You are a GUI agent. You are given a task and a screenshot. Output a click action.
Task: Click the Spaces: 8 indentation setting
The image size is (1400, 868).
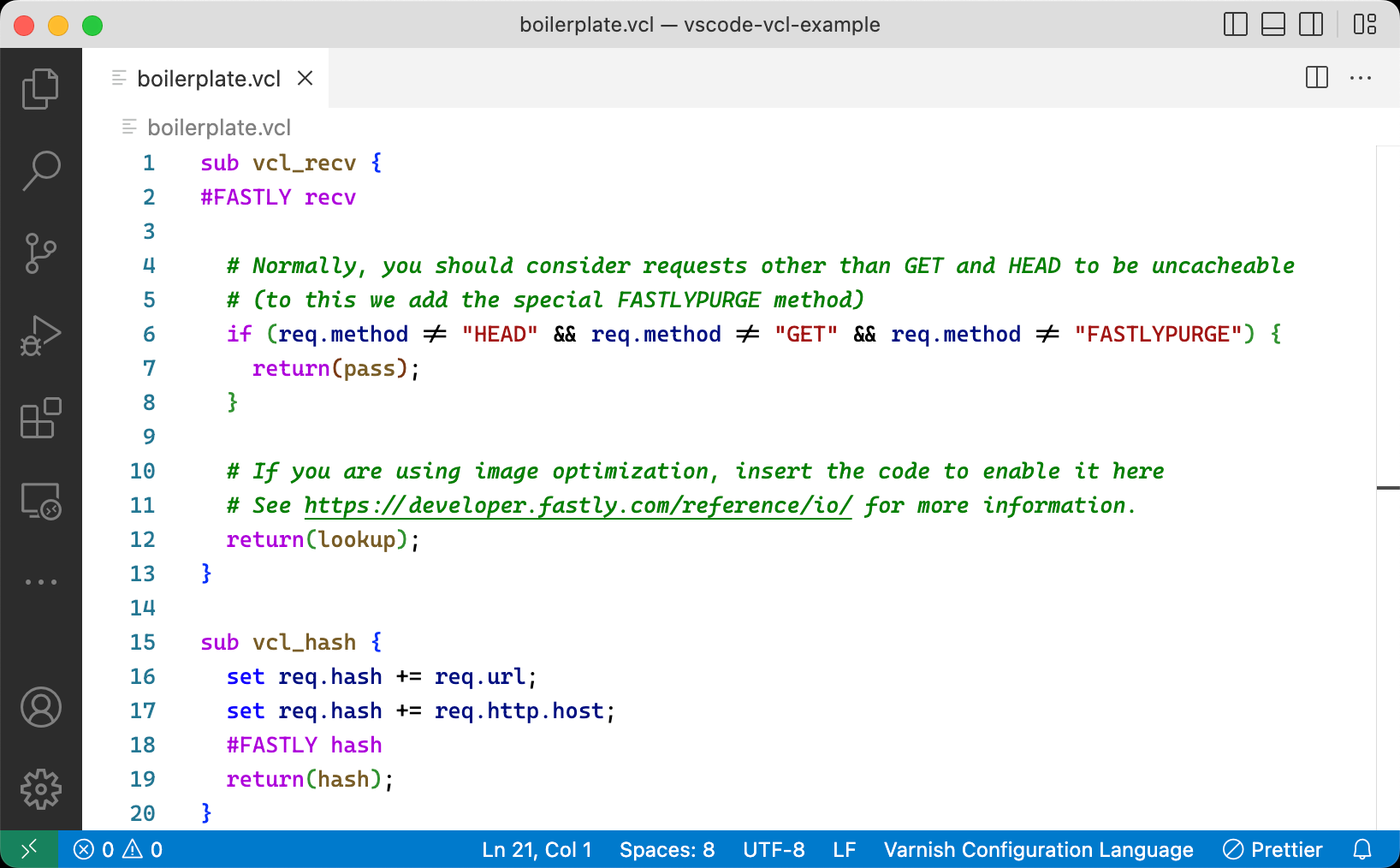(667, 849)
